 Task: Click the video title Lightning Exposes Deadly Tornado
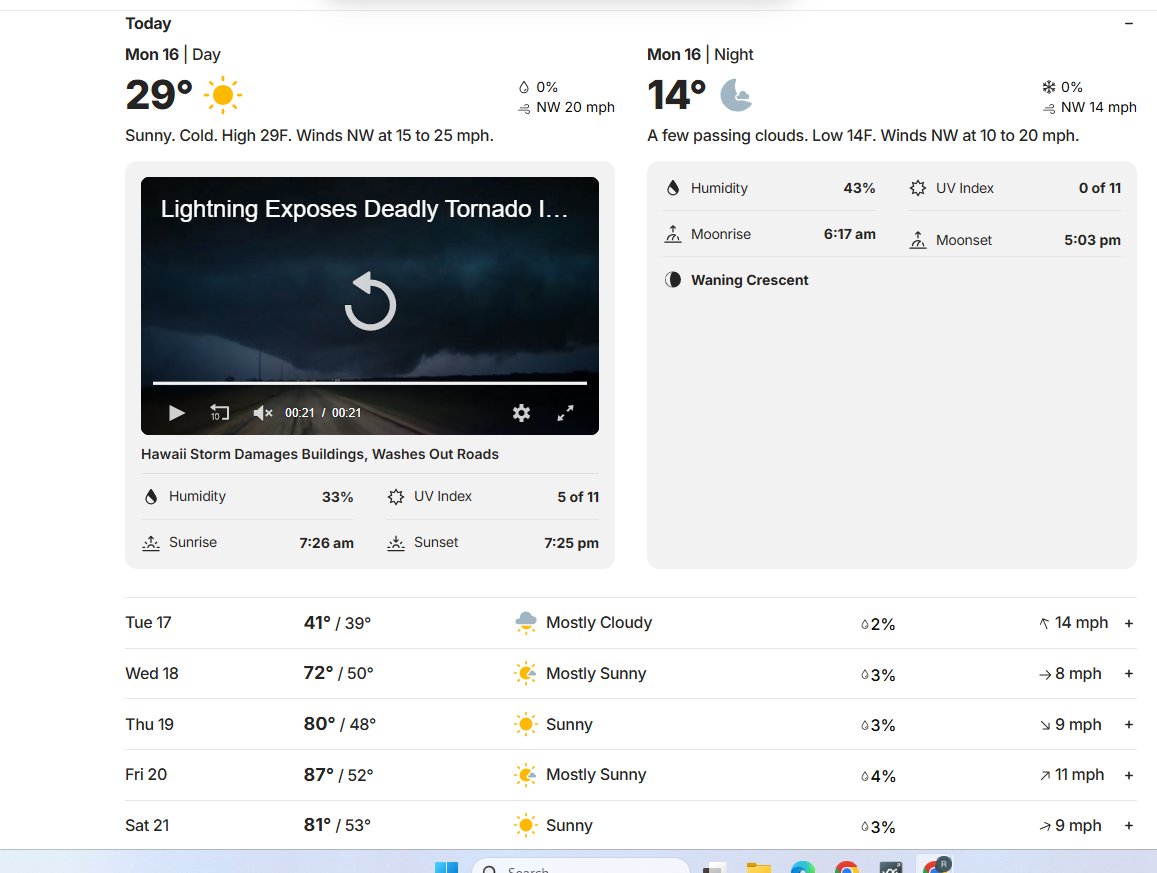365,209
